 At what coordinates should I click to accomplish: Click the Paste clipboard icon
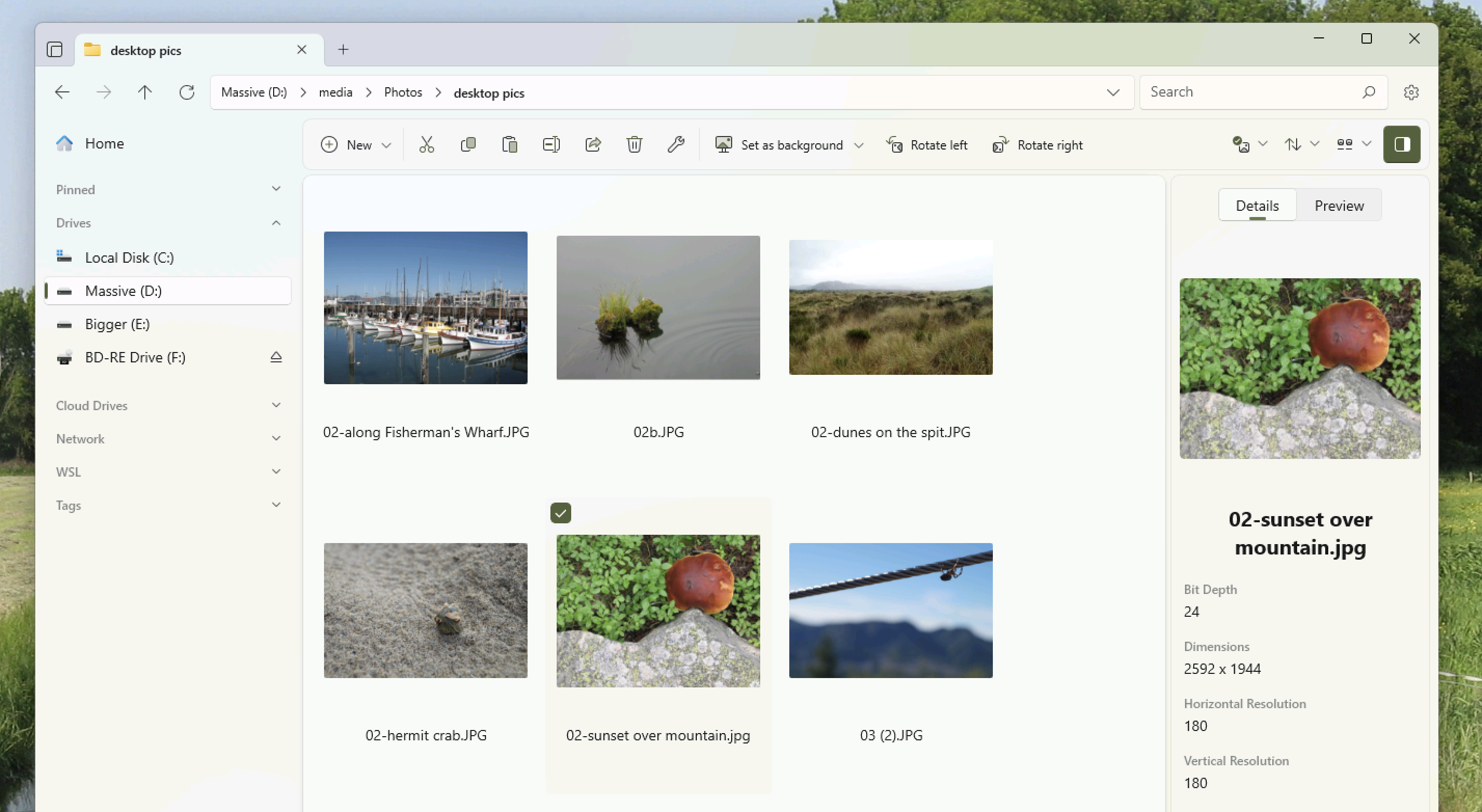tap(510, 144)
